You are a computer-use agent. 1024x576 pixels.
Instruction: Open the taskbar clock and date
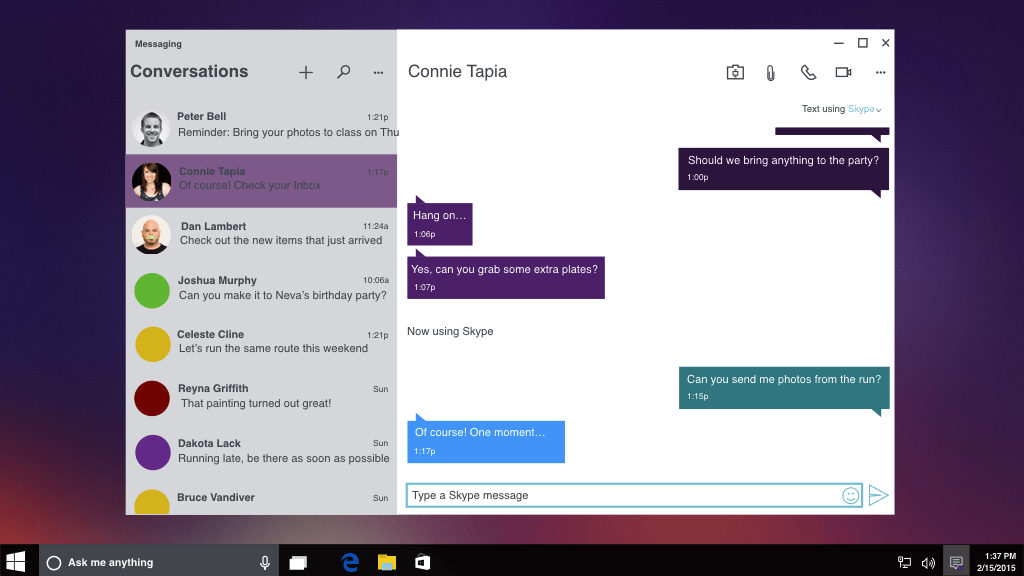996,562
